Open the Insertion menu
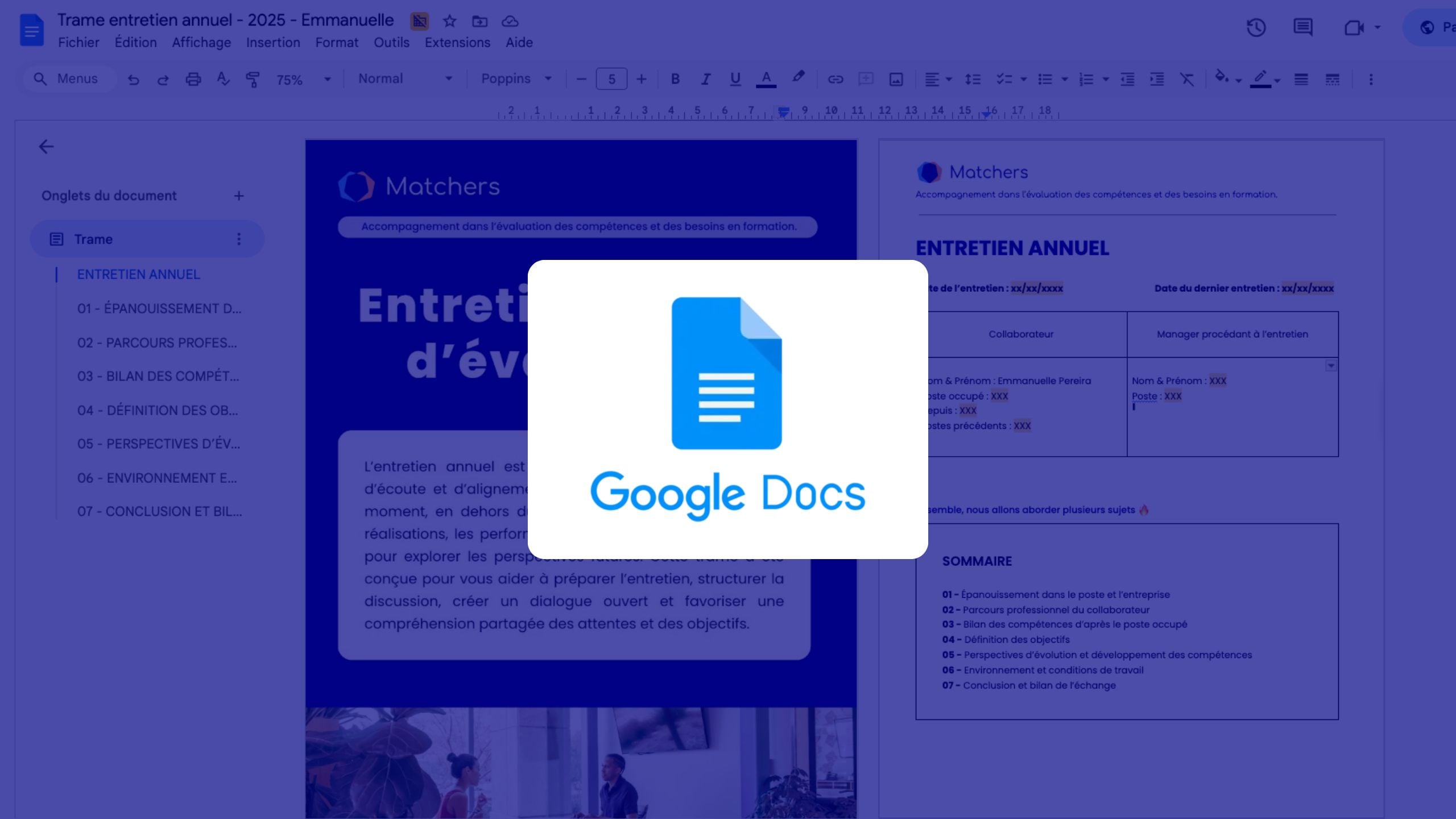This screenshot has height=819, width=1456. pyautogui.click(x=273, y=43)
